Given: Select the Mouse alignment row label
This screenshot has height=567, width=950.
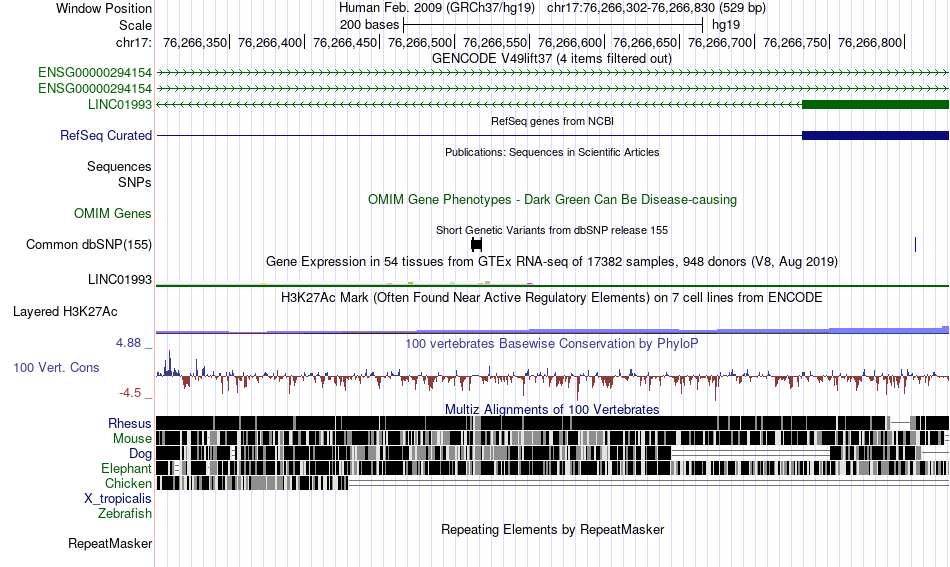Looking at the screenshot, I should tap(132, 439).
